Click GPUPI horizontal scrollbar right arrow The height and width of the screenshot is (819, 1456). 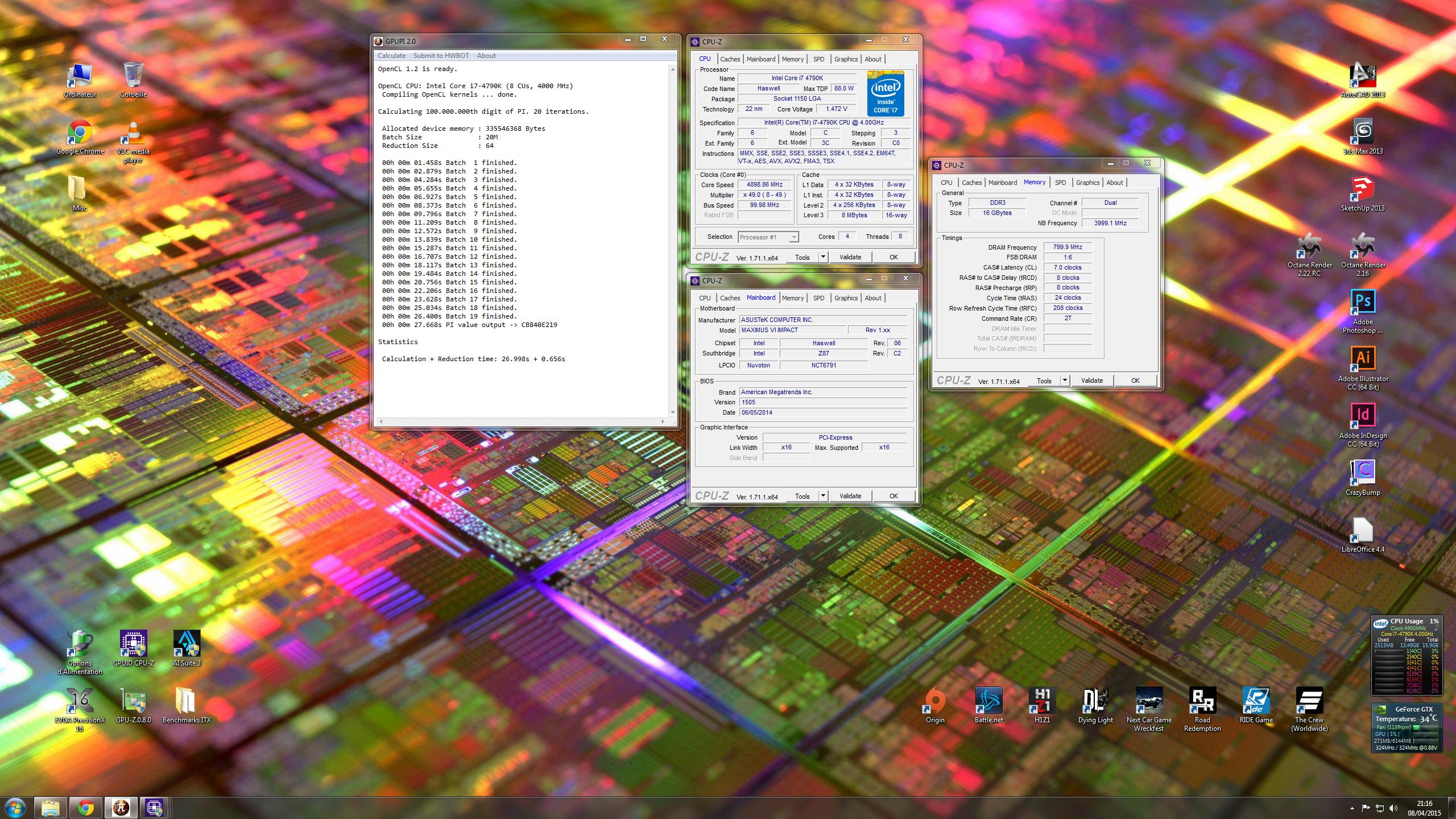[x=663, y=421]
